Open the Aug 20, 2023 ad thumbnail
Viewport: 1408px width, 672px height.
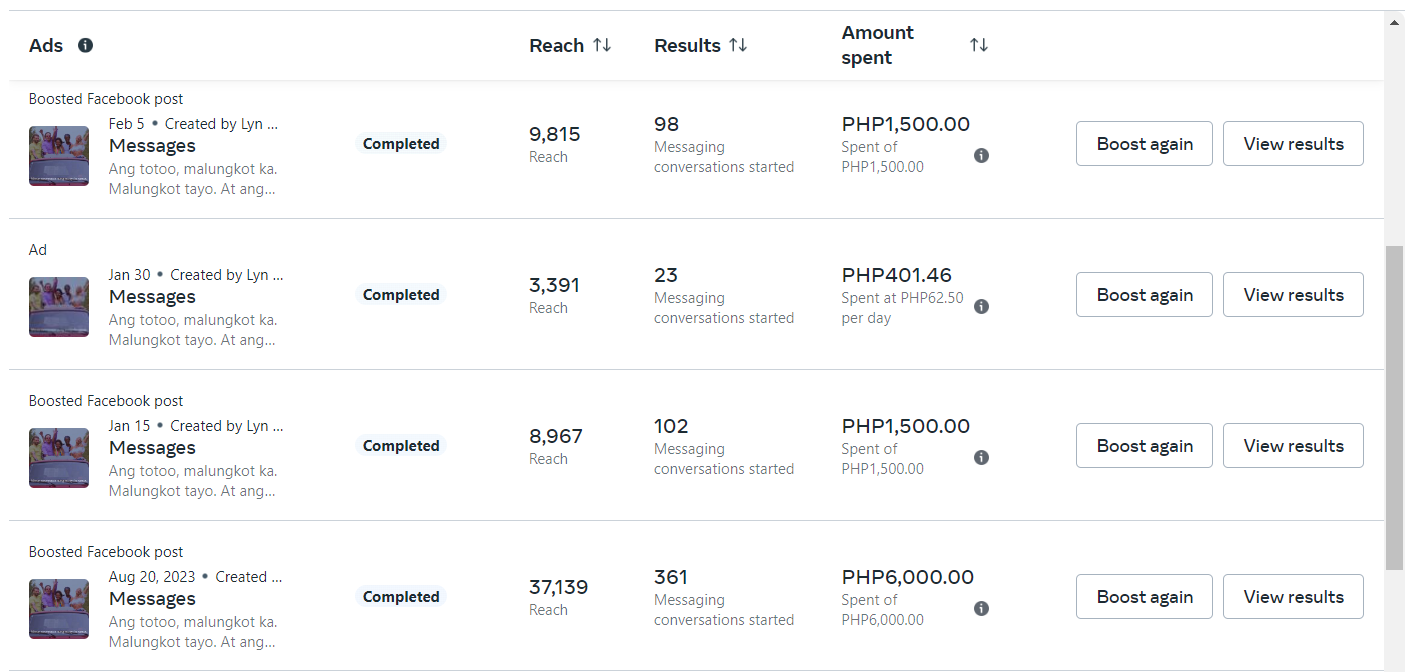(59, 609)
